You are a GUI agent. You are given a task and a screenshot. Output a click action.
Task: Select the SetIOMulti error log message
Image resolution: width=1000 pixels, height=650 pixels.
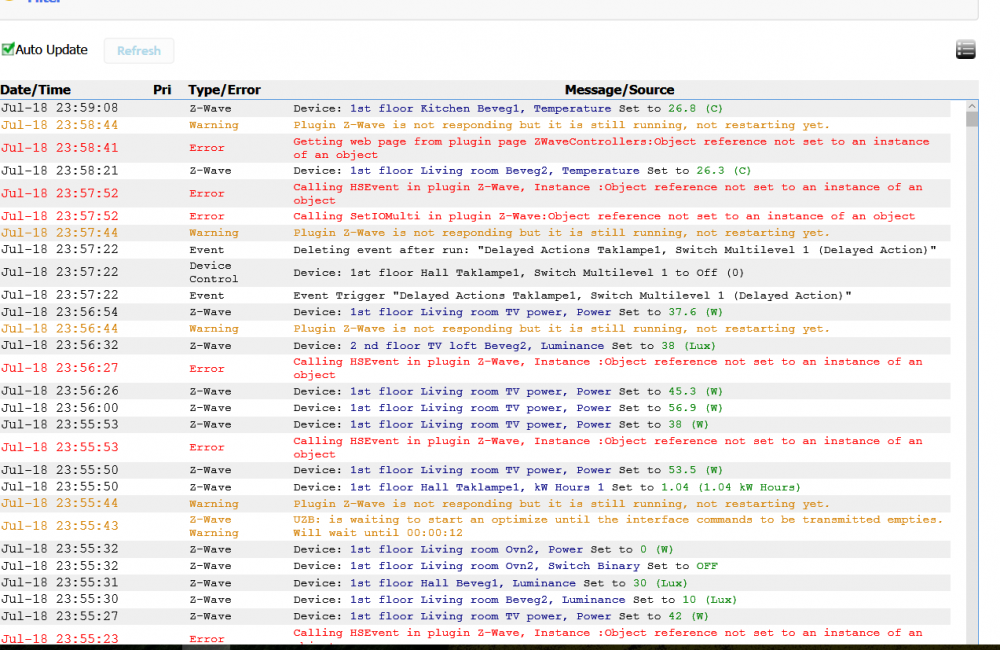point(604,216)
